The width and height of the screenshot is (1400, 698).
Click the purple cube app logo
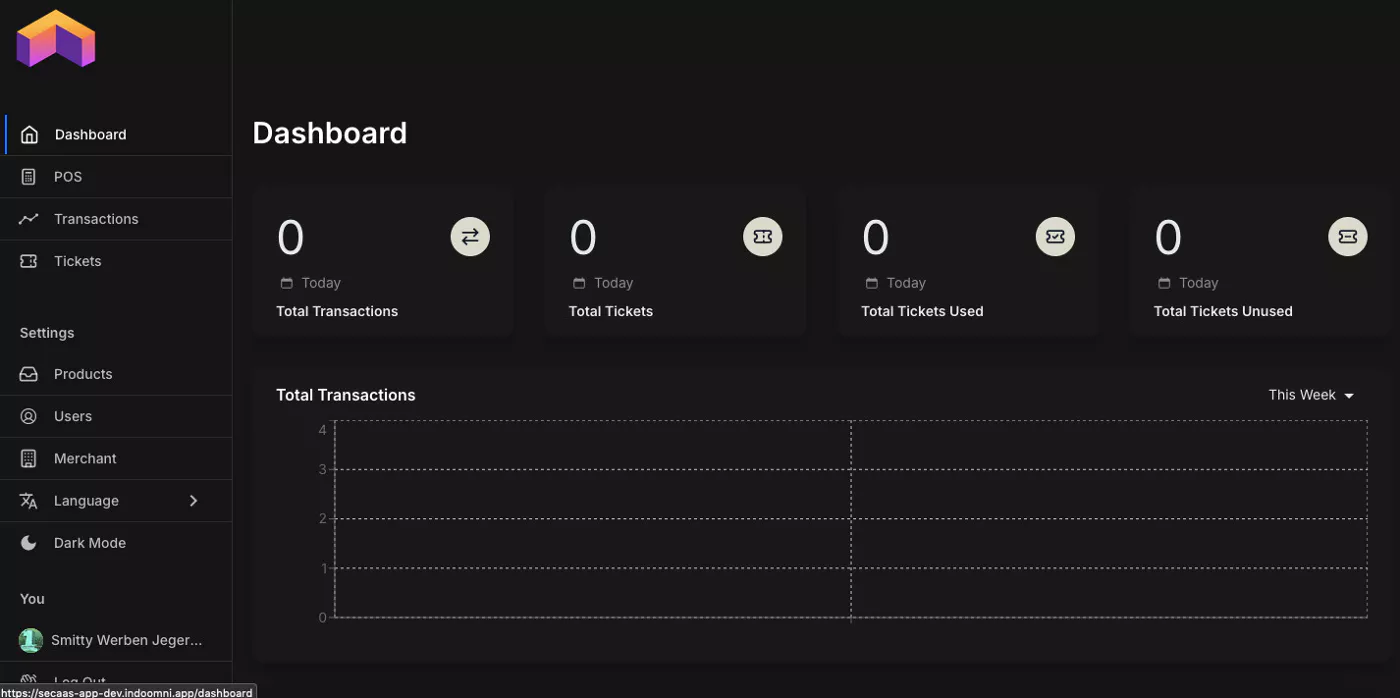[x=56, y=40]
